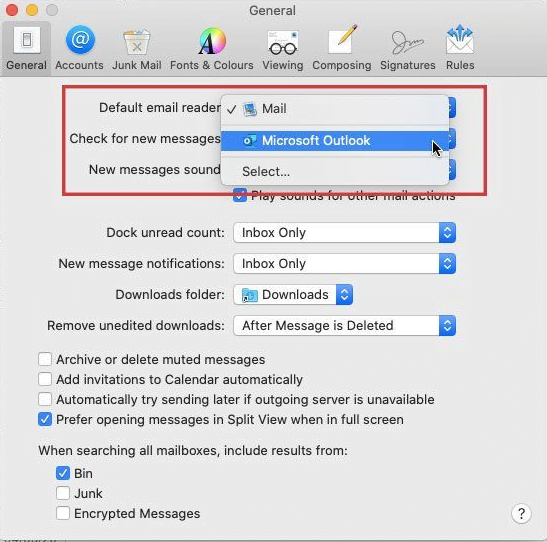Enable Archive or delete muted messages
This screenshot has height=542, width=547.
tap(45, 359)
